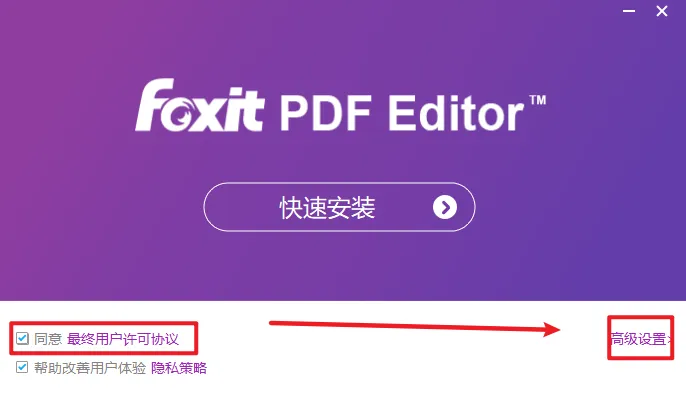Open the 隐私策略 privacy policy link
686x401 pixels.
[179, 368]
